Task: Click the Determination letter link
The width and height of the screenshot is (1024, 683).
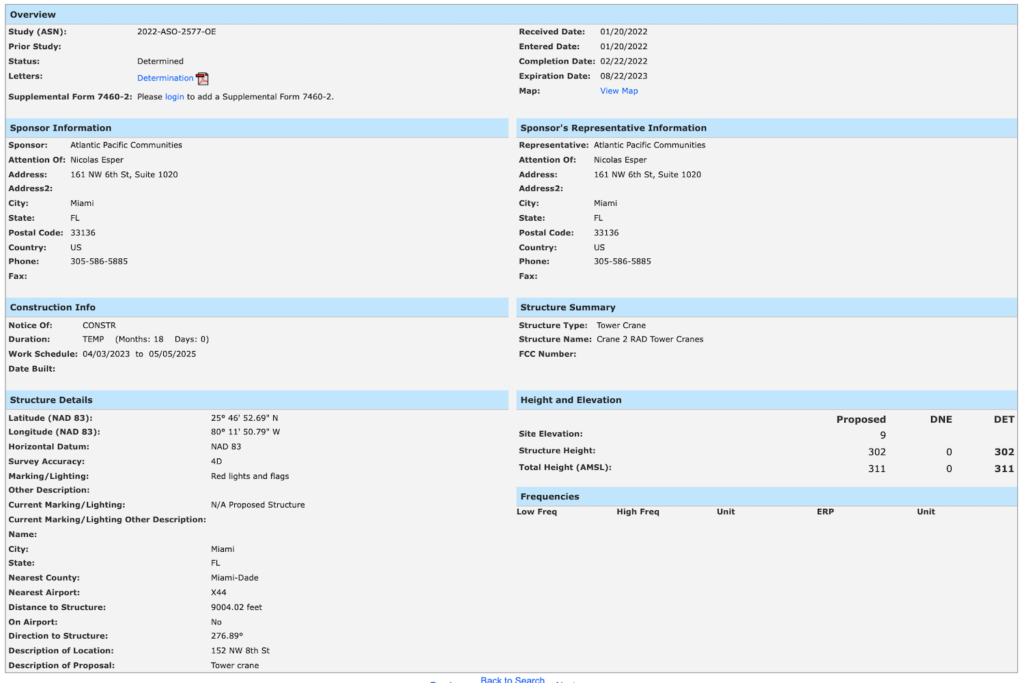Action: point(165,78)
